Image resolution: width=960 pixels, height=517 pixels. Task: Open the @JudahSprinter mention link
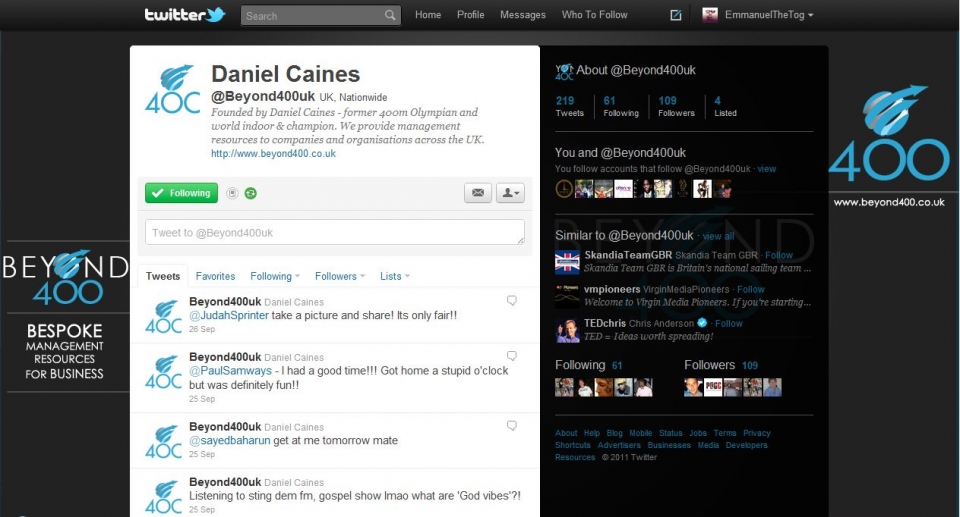click(x=229, y=315)
